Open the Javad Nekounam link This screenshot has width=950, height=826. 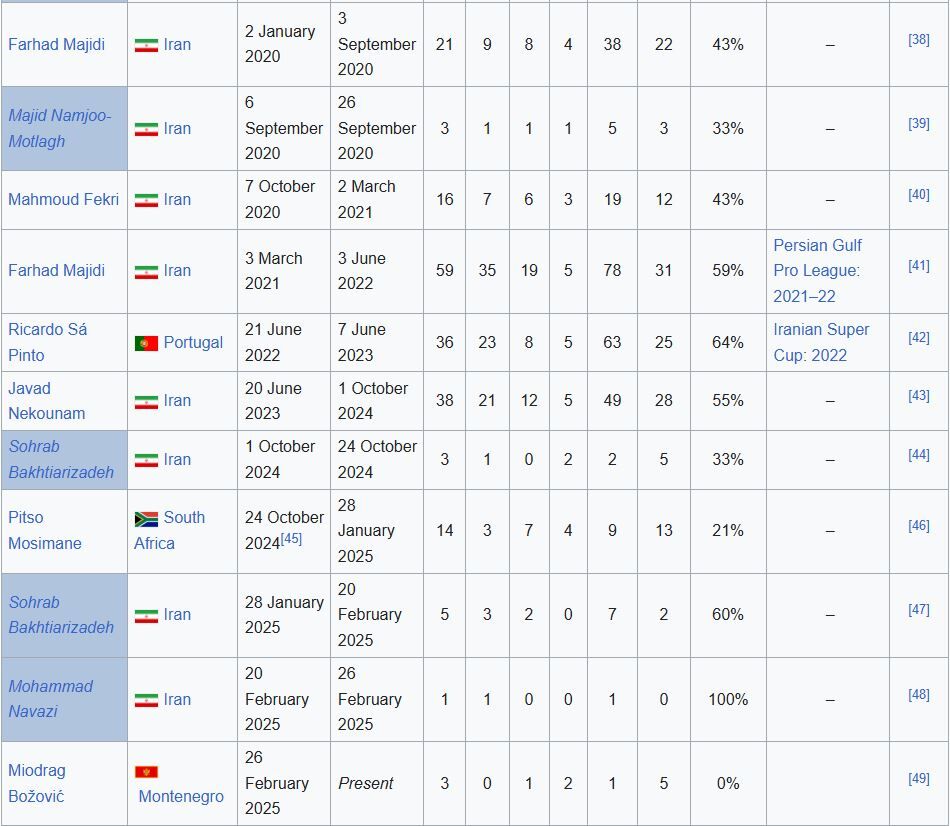coord(46,400)
